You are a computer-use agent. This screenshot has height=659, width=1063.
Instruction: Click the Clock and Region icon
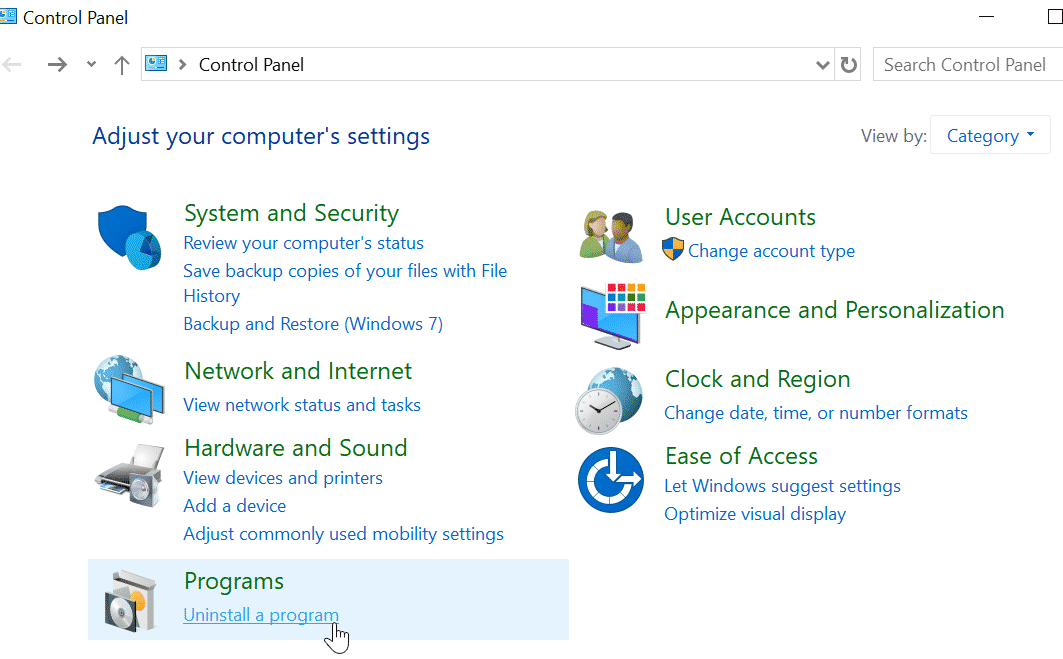click(610, 400)
